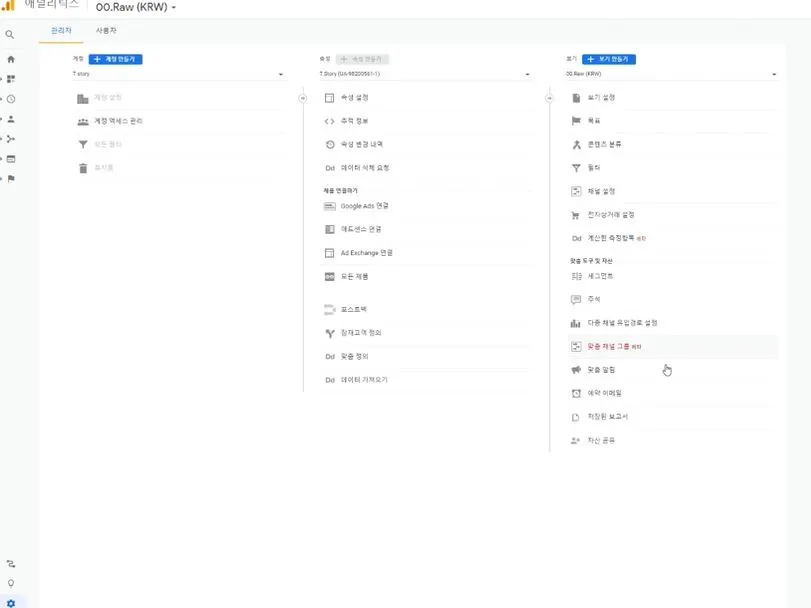The height and width of the screenshot is (608, 811).
Task: Open Customization via the dashboard grid icon
Action: pos(11,79)
